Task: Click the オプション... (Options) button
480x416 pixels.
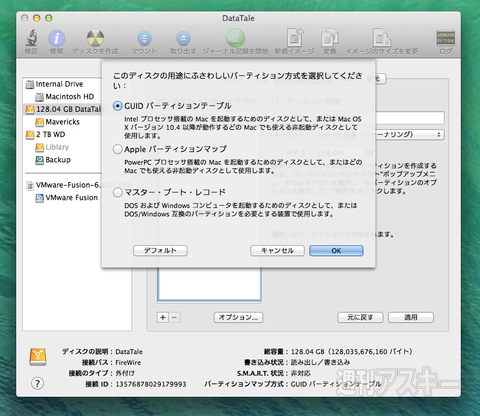Action: pyautogui.click(x=238, y=317)
